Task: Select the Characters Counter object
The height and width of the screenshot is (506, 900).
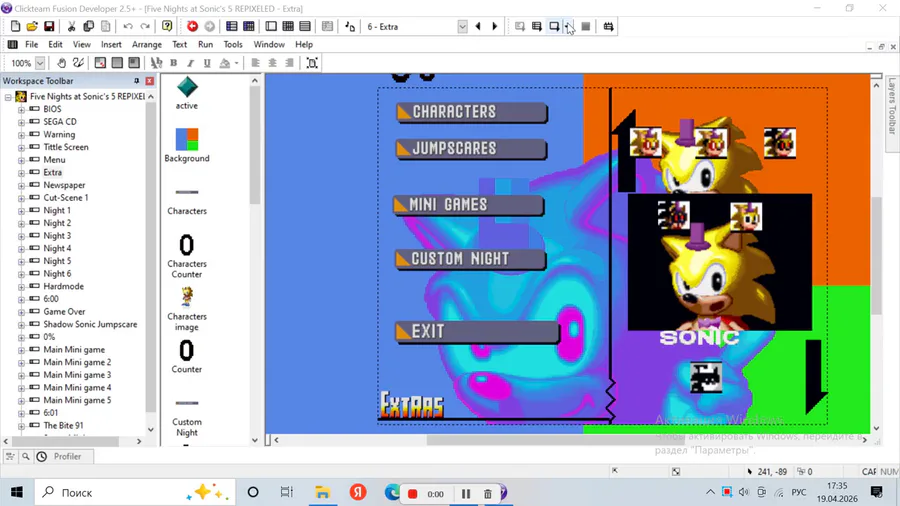Action: coord(187,256)
